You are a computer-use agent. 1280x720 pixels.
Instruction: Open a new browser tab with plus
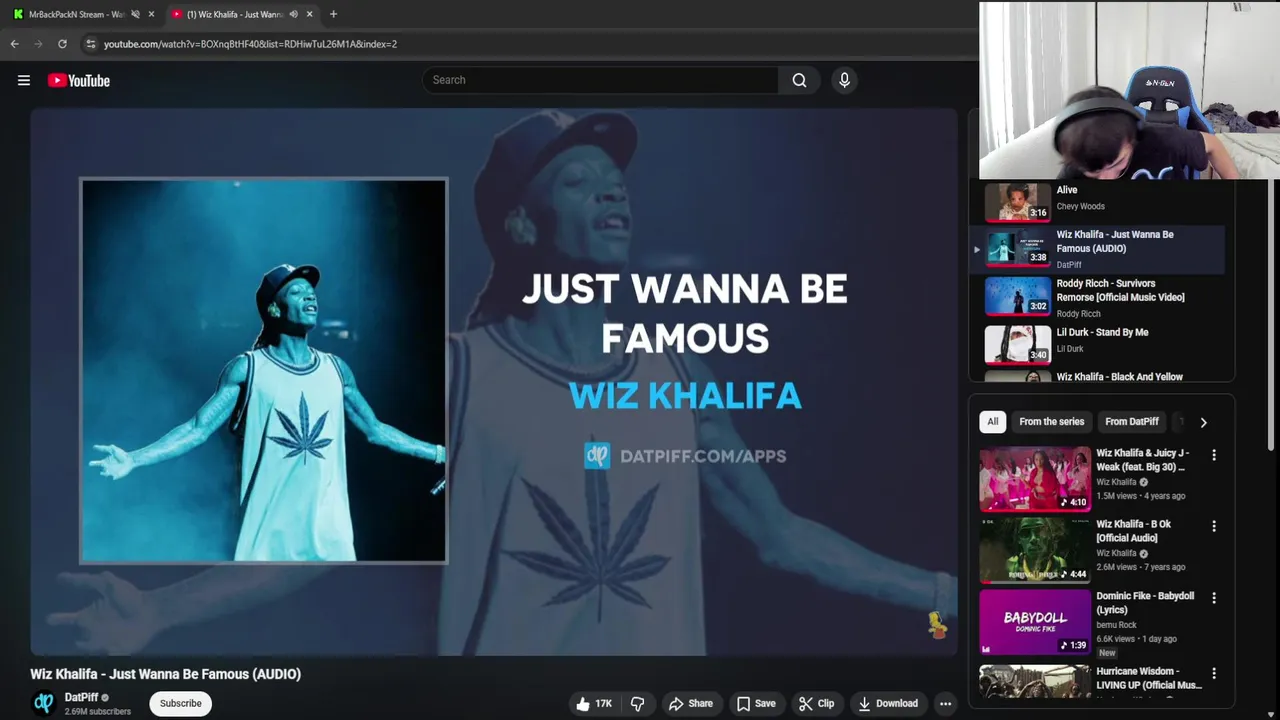pos(333,14)
